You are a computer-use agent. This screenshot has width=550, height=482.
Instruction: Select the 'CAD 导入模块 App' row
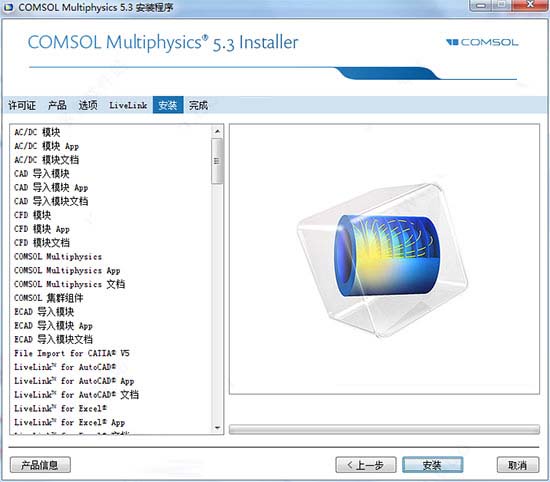point(111,188)
